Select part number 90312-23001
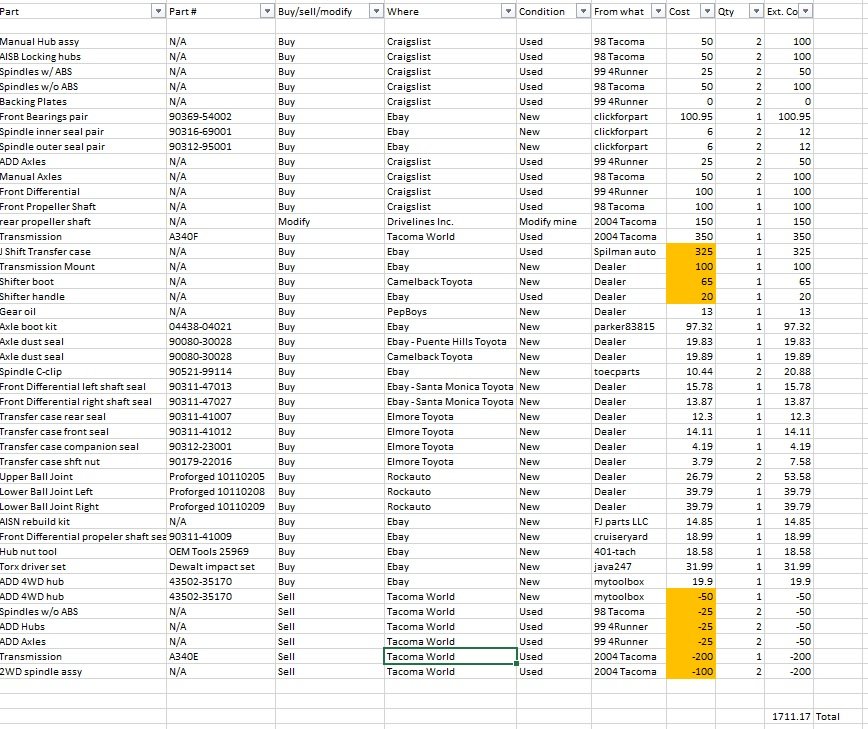 (220, 446)
